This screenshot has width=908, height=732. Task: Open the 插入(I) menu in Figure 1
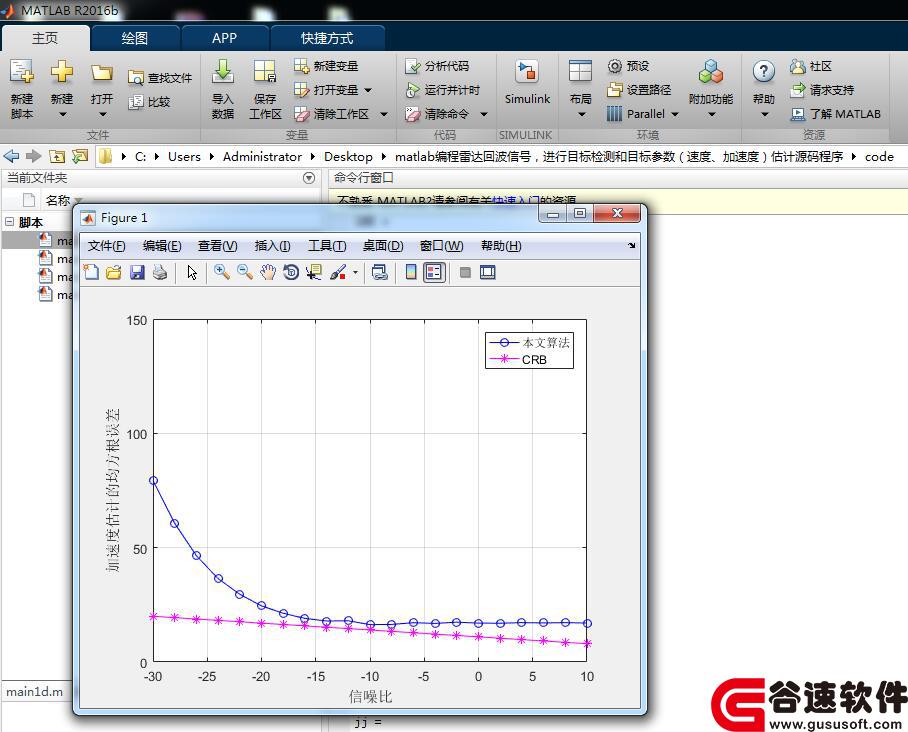tap(272, 246)
